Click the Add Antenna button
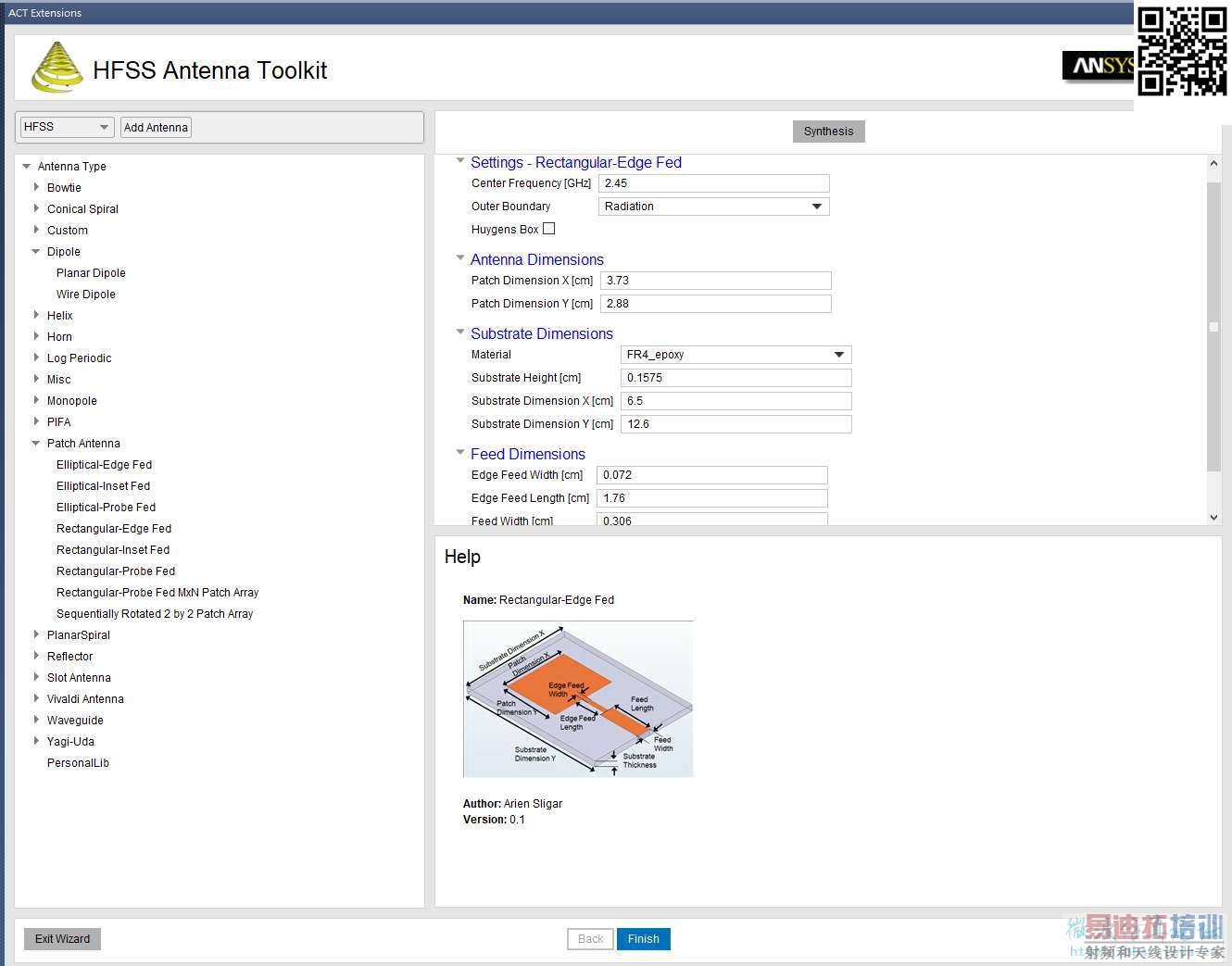Image resolution: width=1232 pixels, height=966 pixels. [x=156, y=127]
